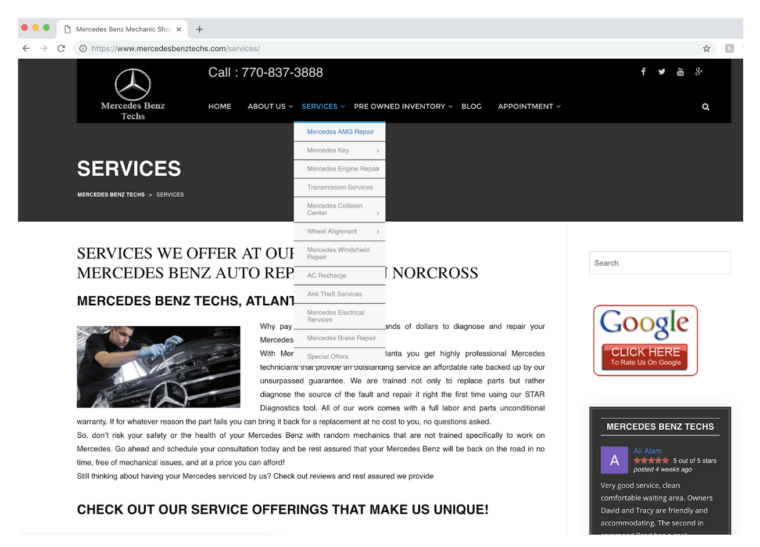Screen dimensions: 760x547
Task: Click the five-star rating in review
Action: [651, 460]
